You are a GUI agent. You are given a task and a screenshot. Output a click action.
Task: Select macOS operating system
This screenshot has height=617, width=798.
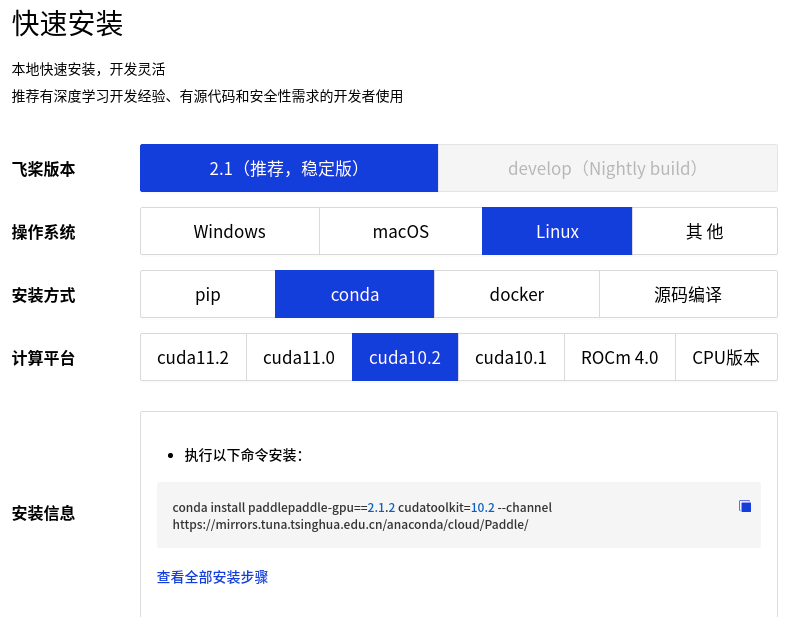pos(401,231)
